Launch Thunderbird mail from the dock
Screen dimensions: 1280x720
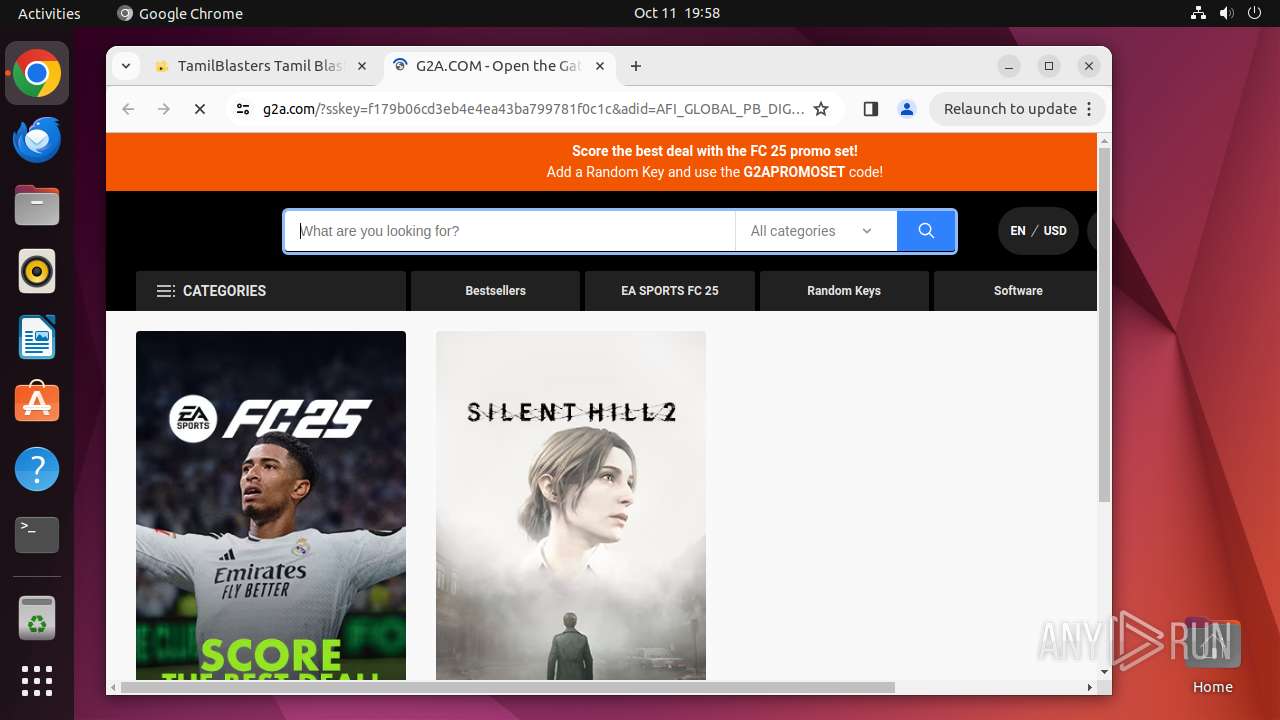[37, 140]
